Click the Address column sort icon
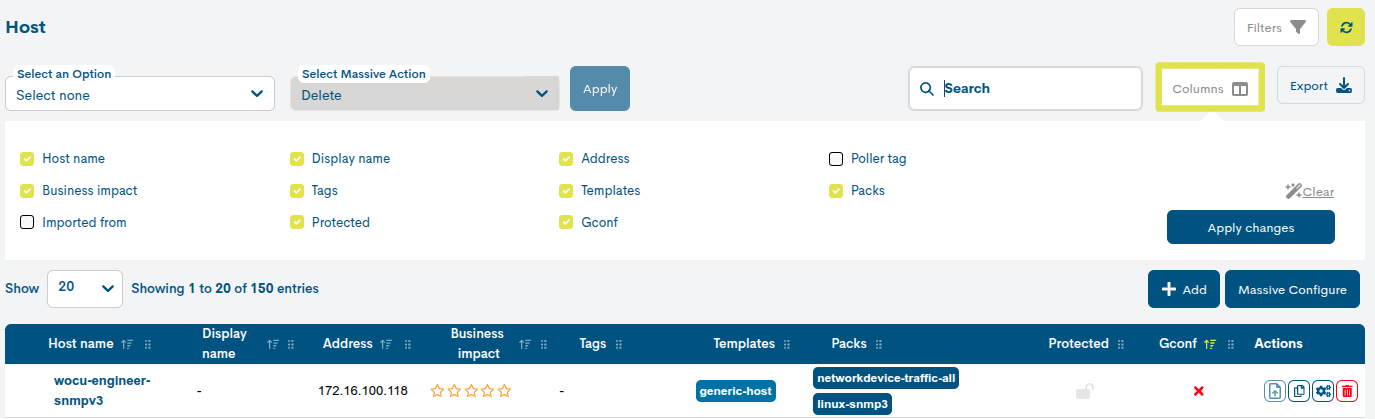This screenshot has width=1375, height=419. (385, 344)
